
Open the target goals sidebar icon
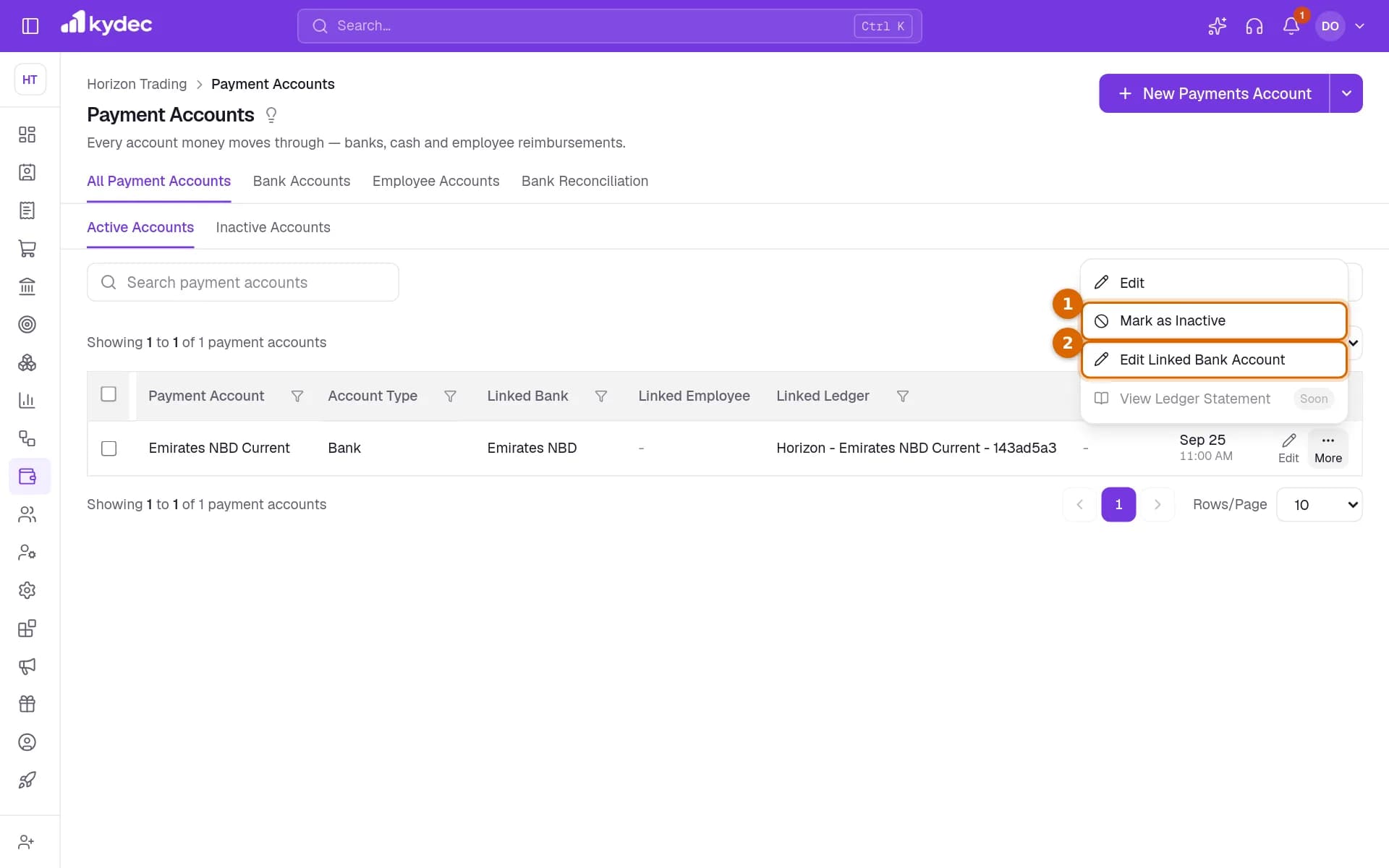coord(27,325)
